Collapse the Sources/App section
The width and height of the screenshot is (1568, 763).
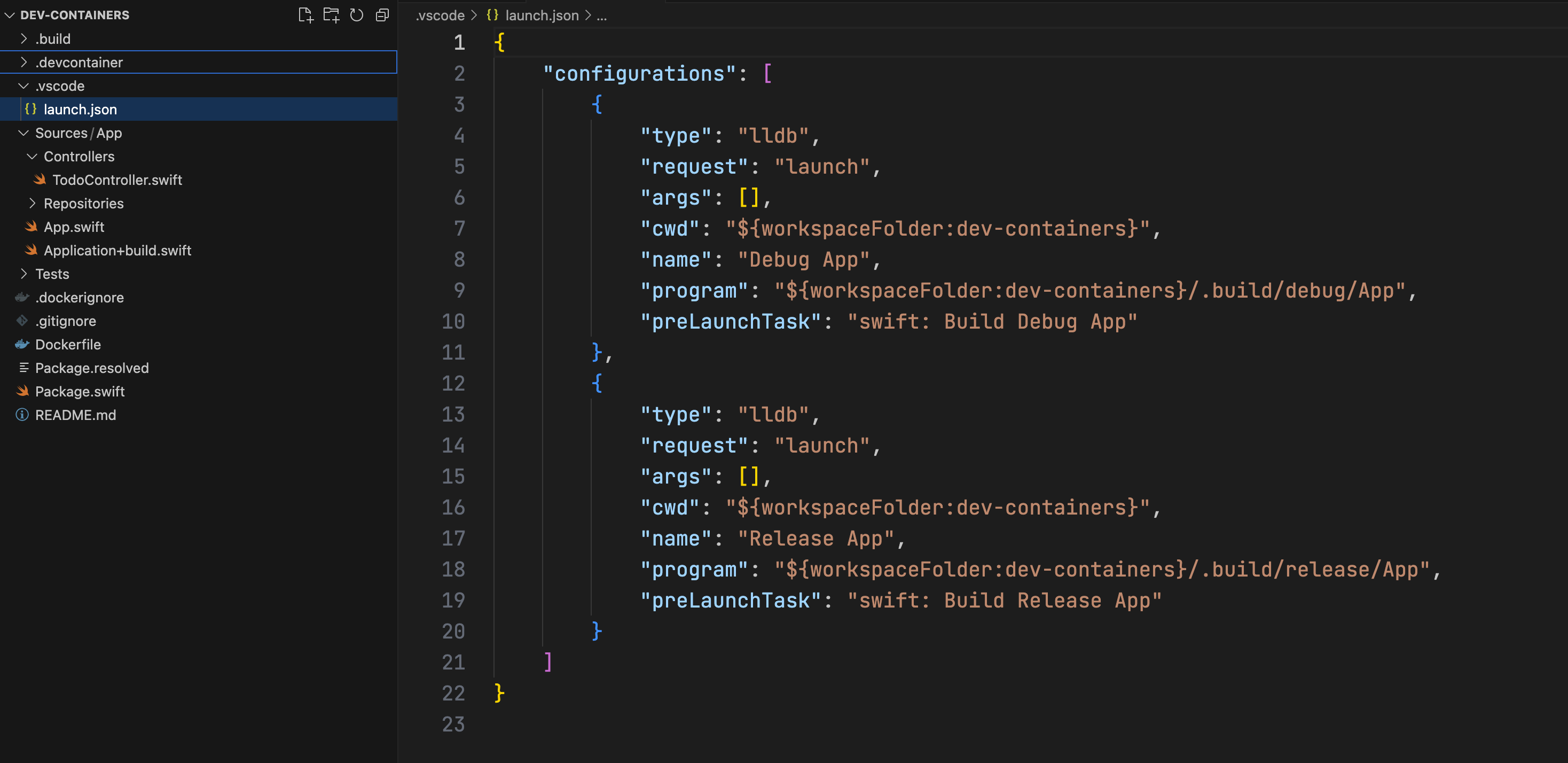click(x=23, y=133)
